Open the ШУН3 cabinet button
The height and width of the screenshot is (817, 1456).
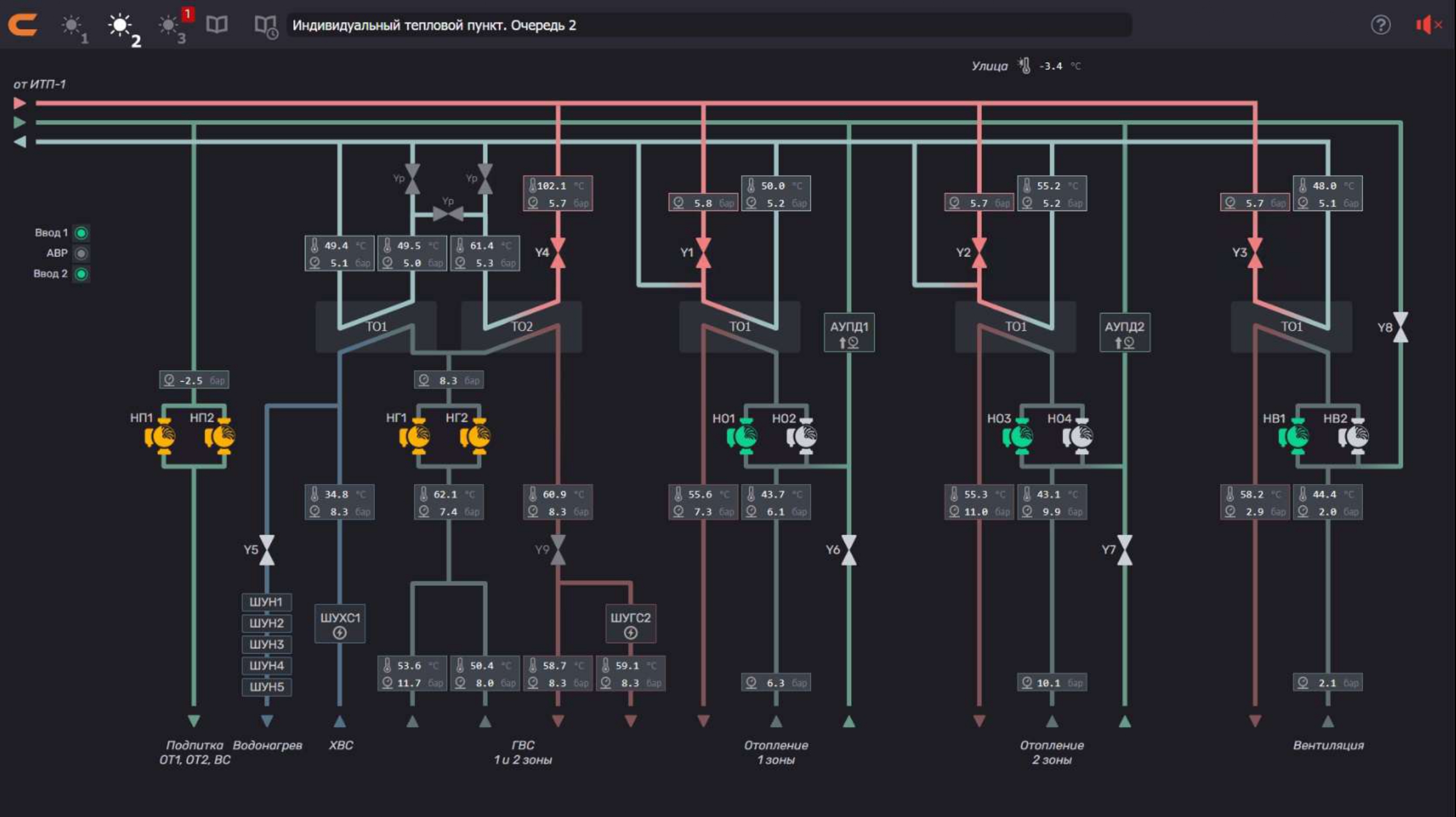267,645
